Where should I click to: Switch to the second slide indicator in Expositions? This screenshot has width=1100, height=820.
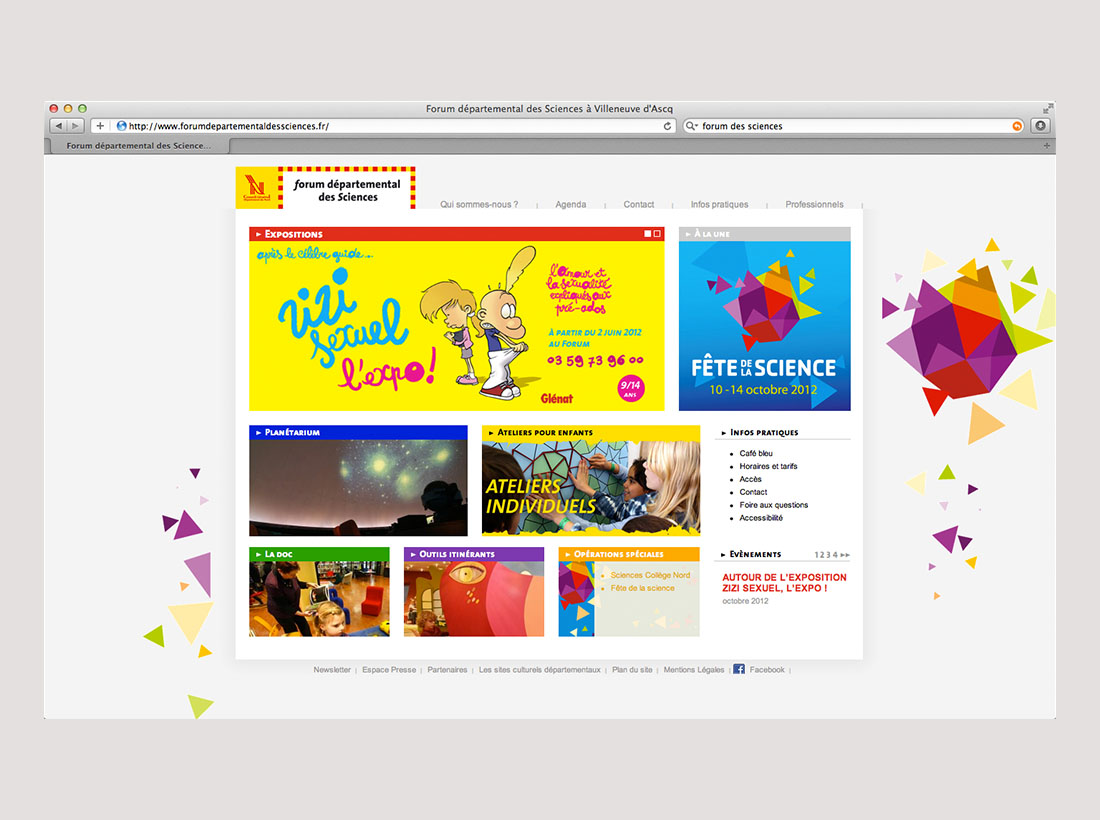[x=657, y=234]
